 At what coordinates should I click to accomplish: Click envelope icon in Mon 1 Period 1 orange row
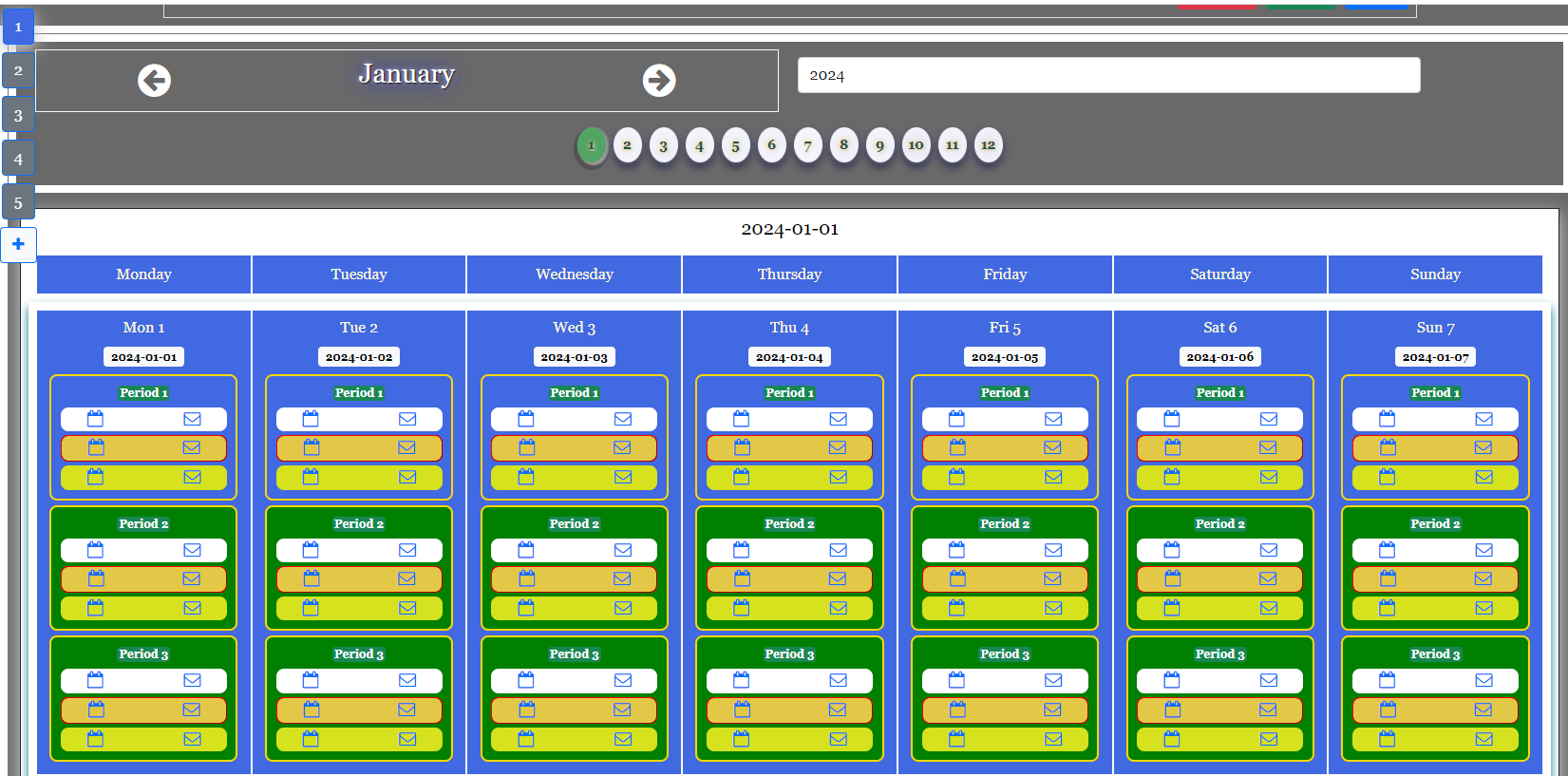pos(192,447)
